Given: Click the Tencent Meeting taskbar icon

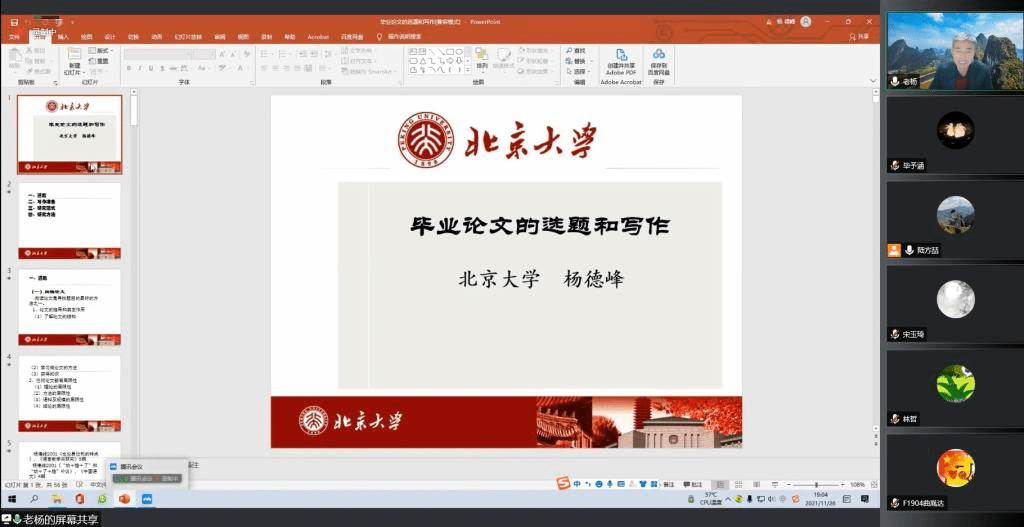Looking at the screenshot, I should coord(147,498).
